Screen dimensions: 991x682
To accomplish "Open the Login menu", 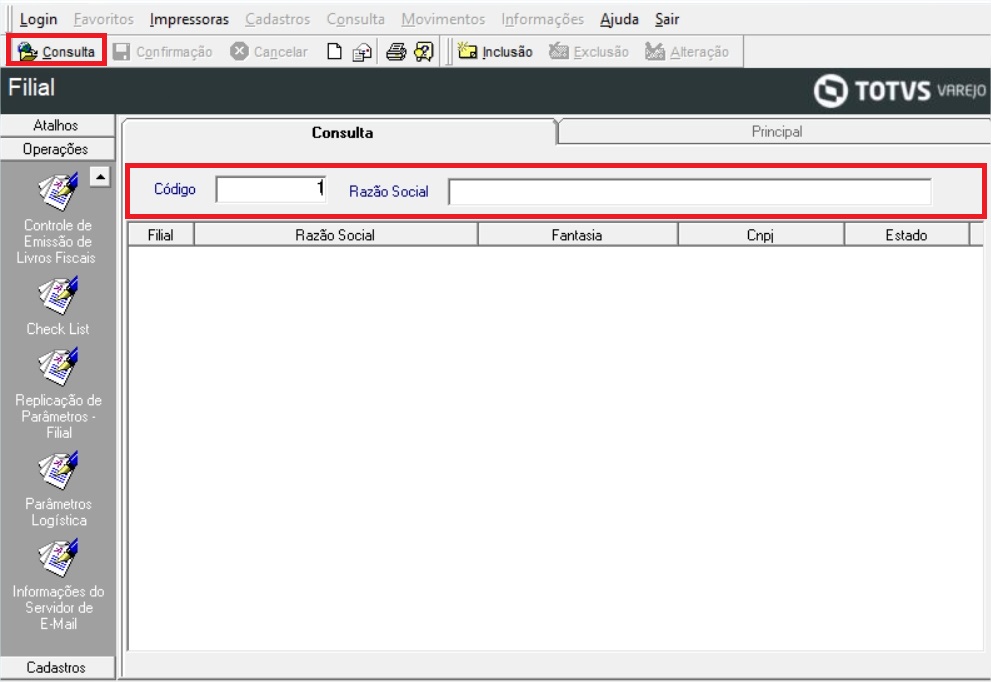I will tap(38, 20).
